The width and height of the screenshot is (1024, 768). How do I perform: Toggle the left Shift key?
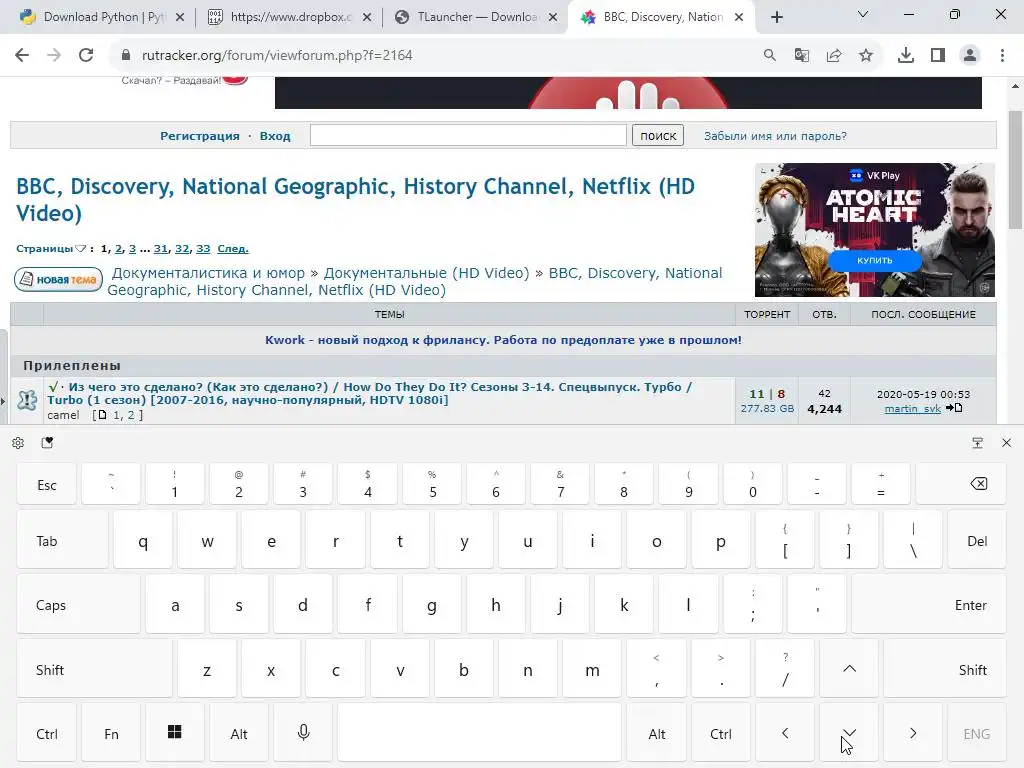pyautogui.click(x=95, y=669)
